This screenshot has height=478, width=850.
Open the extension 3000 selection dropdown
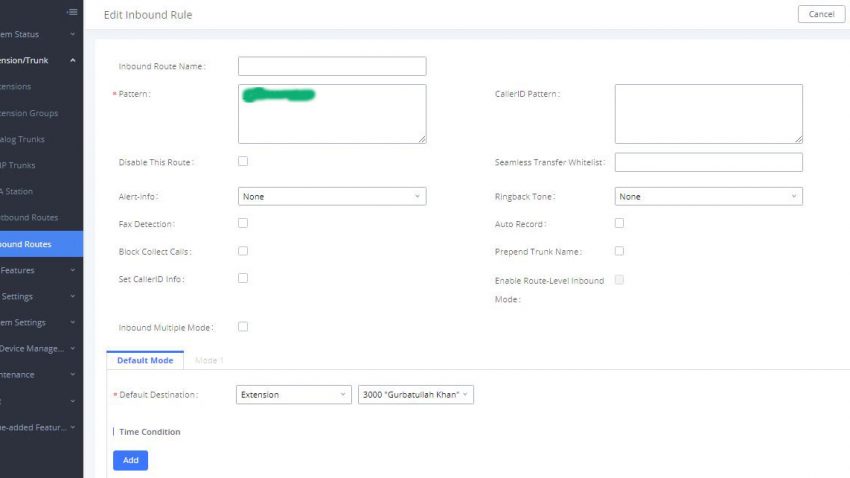[415, 395]
